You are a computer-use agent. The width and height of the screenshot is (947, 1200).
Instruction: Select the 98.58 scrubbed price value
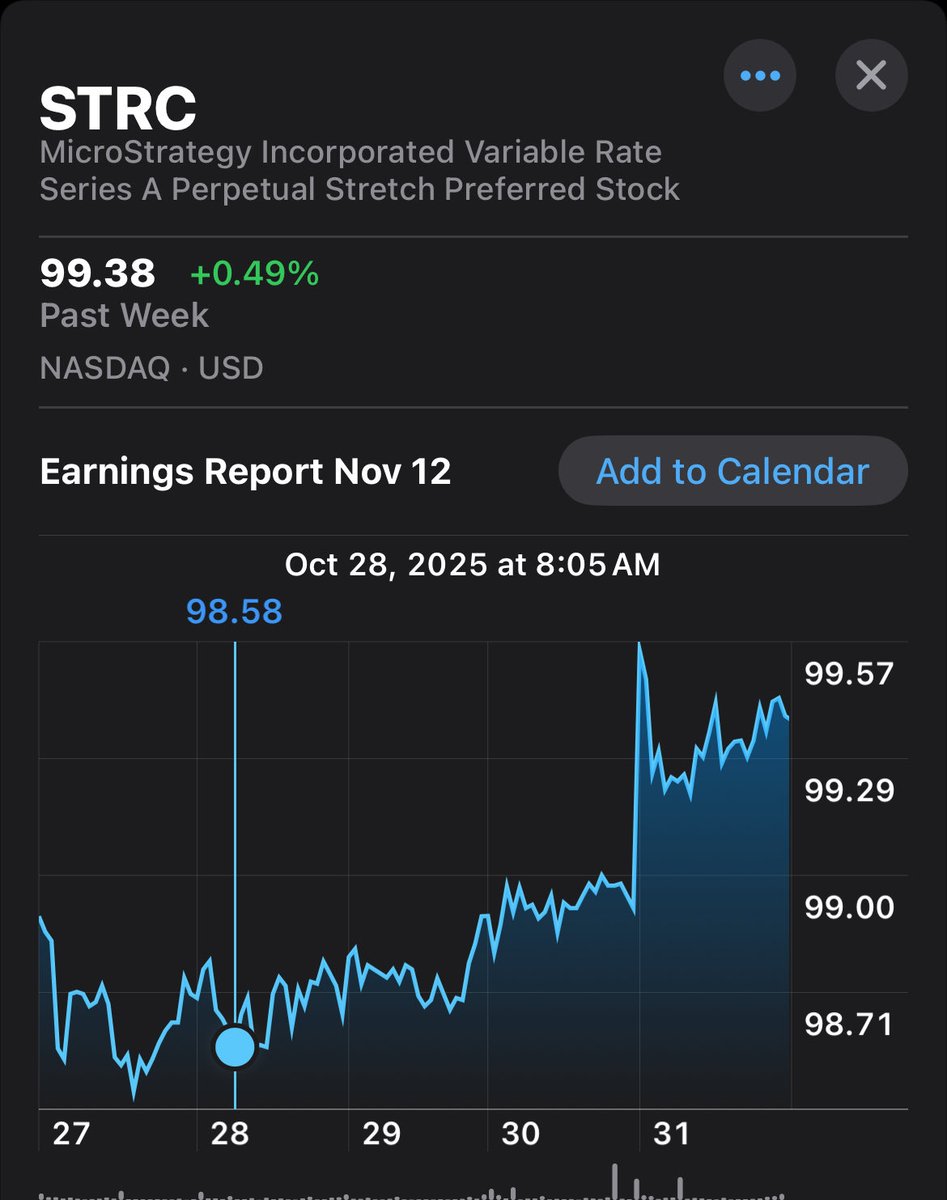pos(234,611)
